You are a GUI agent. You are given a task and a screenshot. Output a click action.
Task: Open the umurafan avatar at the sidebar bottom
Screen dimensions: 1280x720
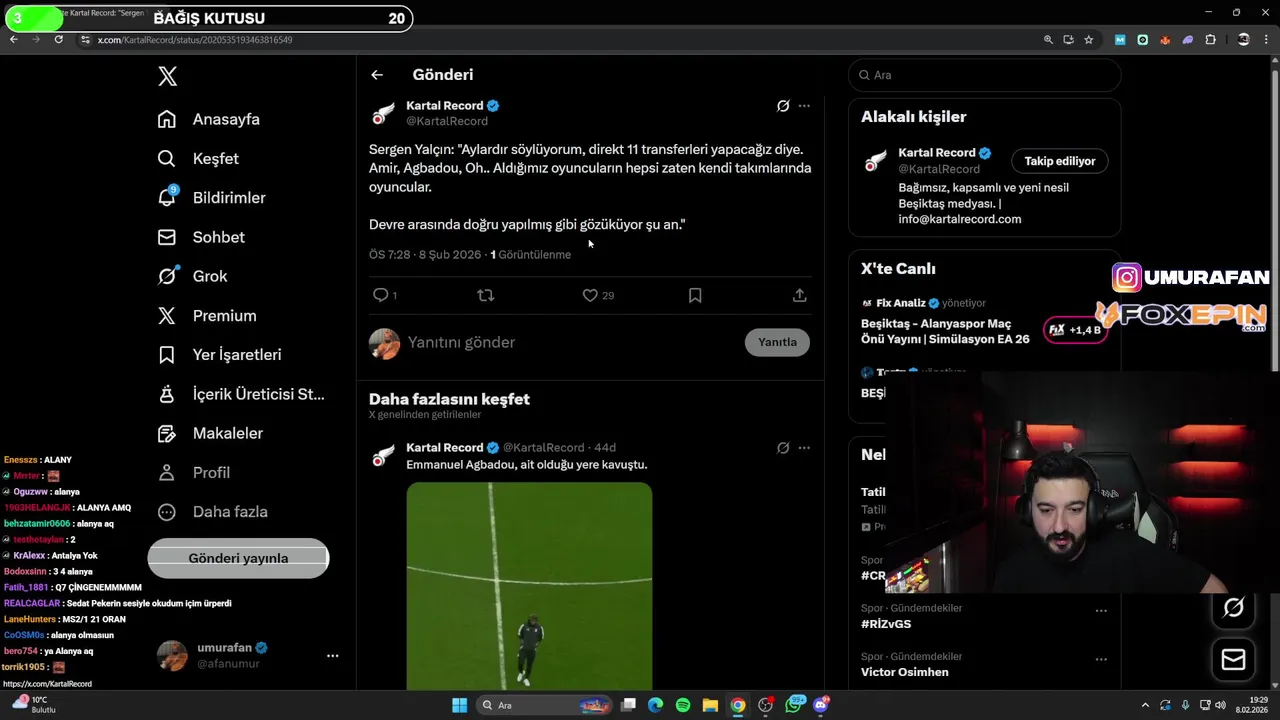(172, 656)
